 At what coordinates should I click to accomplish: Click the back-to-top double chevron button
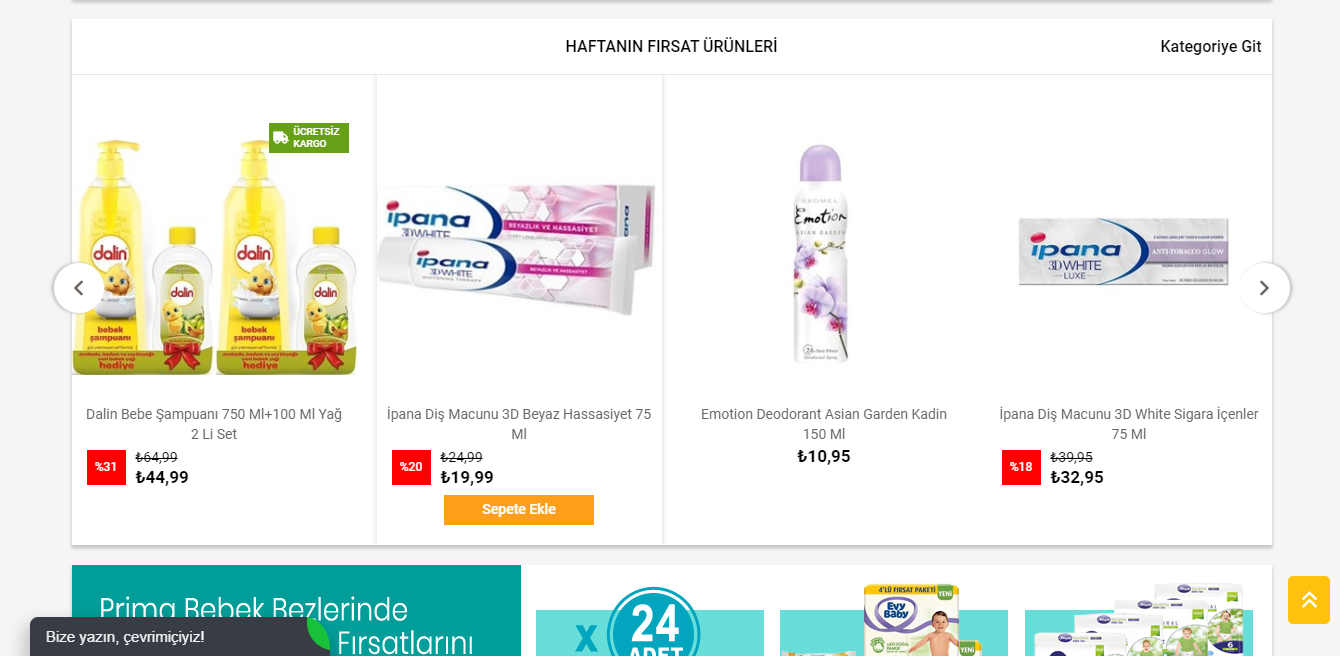[1309, 600]
